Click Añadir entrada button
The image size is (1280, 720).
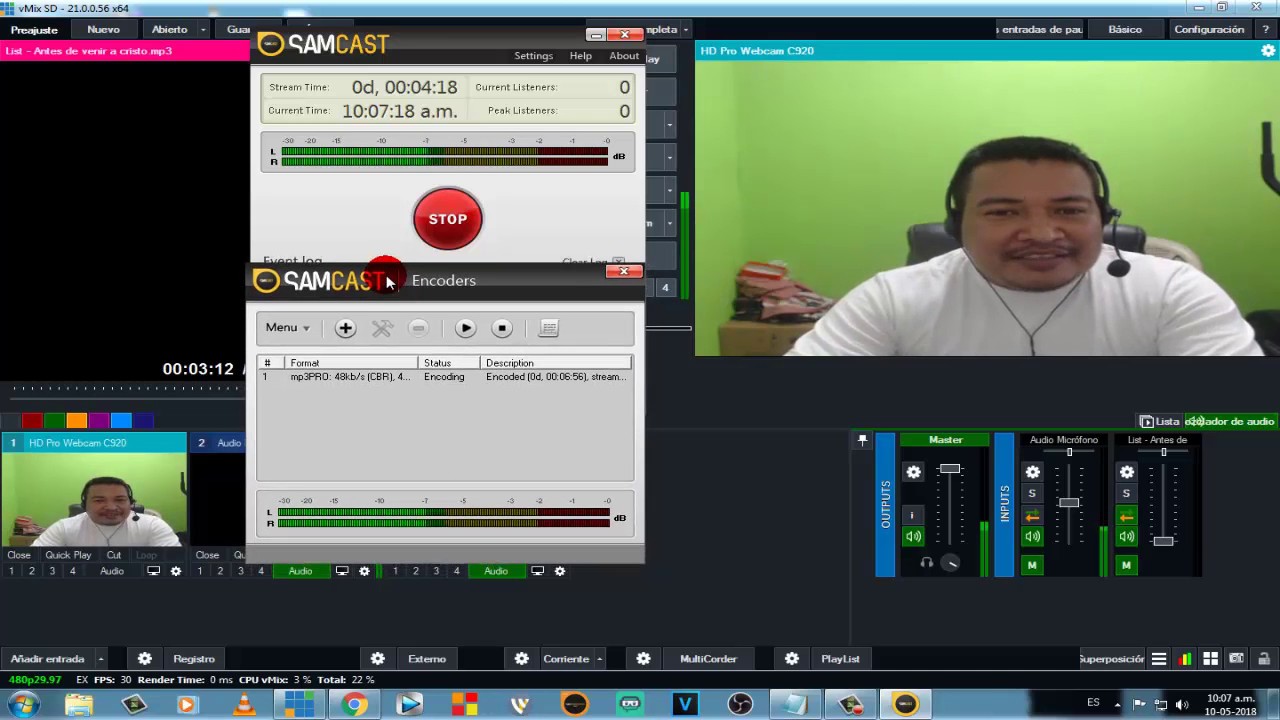click(47, 659)
